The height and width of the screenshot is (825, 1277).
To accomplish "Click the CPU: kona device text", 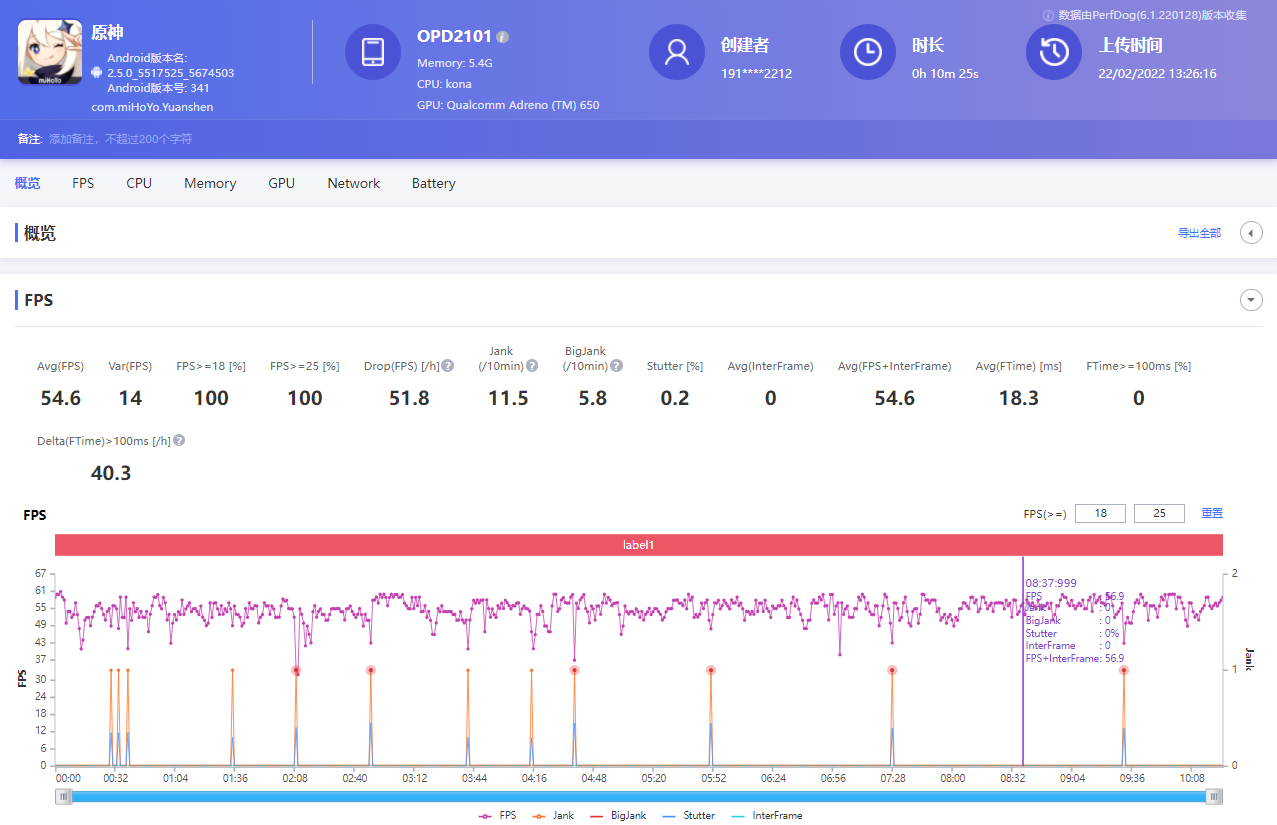I will (444, 84).
